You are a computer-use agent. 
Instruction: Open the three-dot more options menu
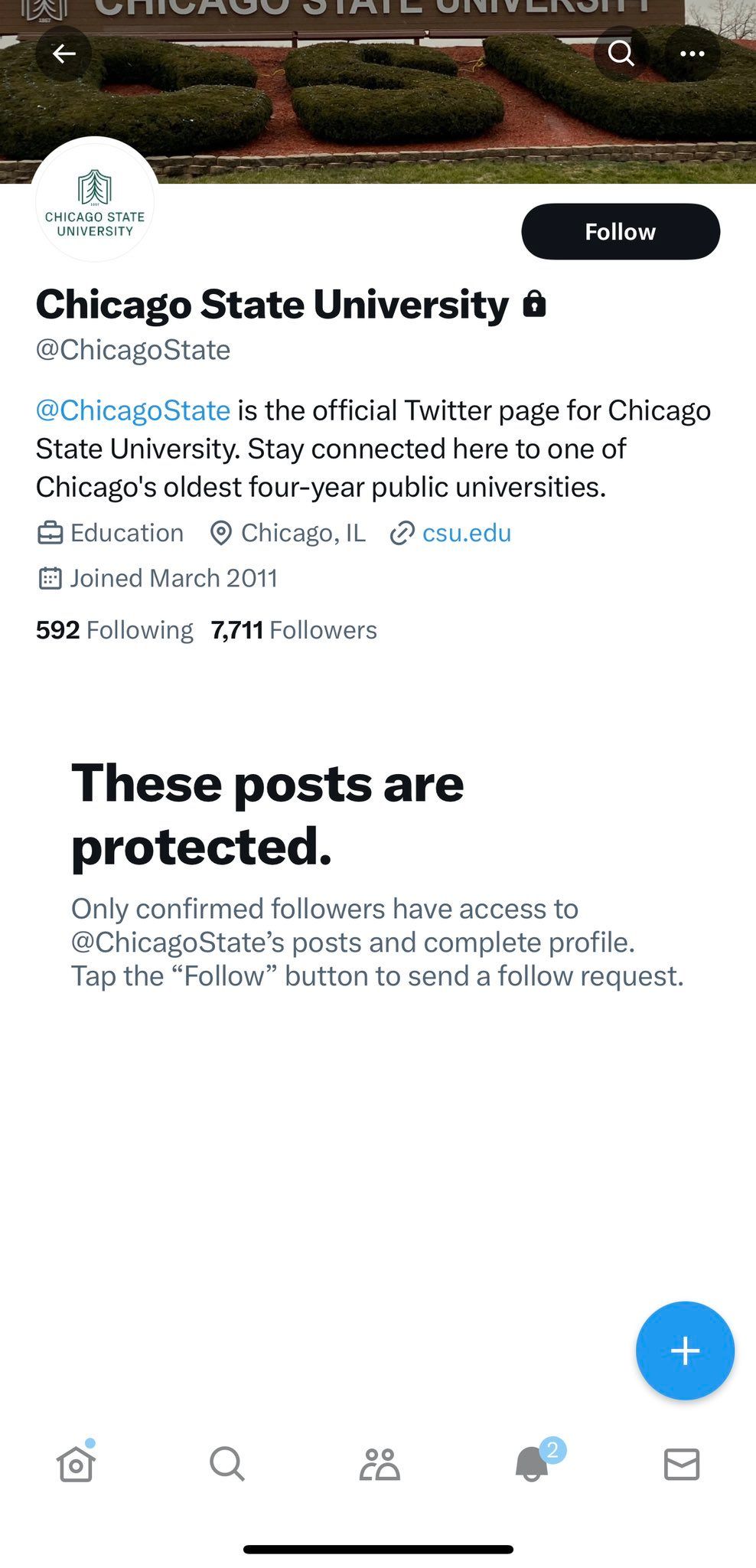tap(692, 54)
